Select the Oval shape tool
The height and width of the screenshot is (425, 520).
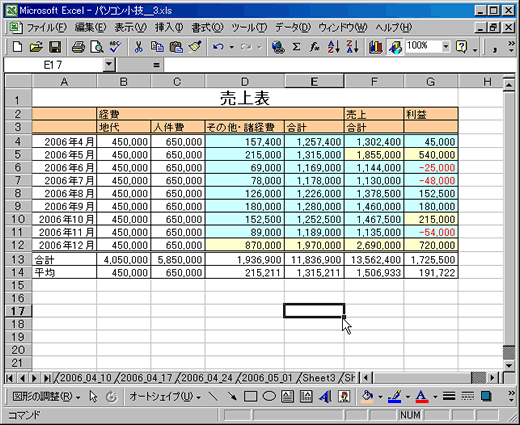[269, 396]
